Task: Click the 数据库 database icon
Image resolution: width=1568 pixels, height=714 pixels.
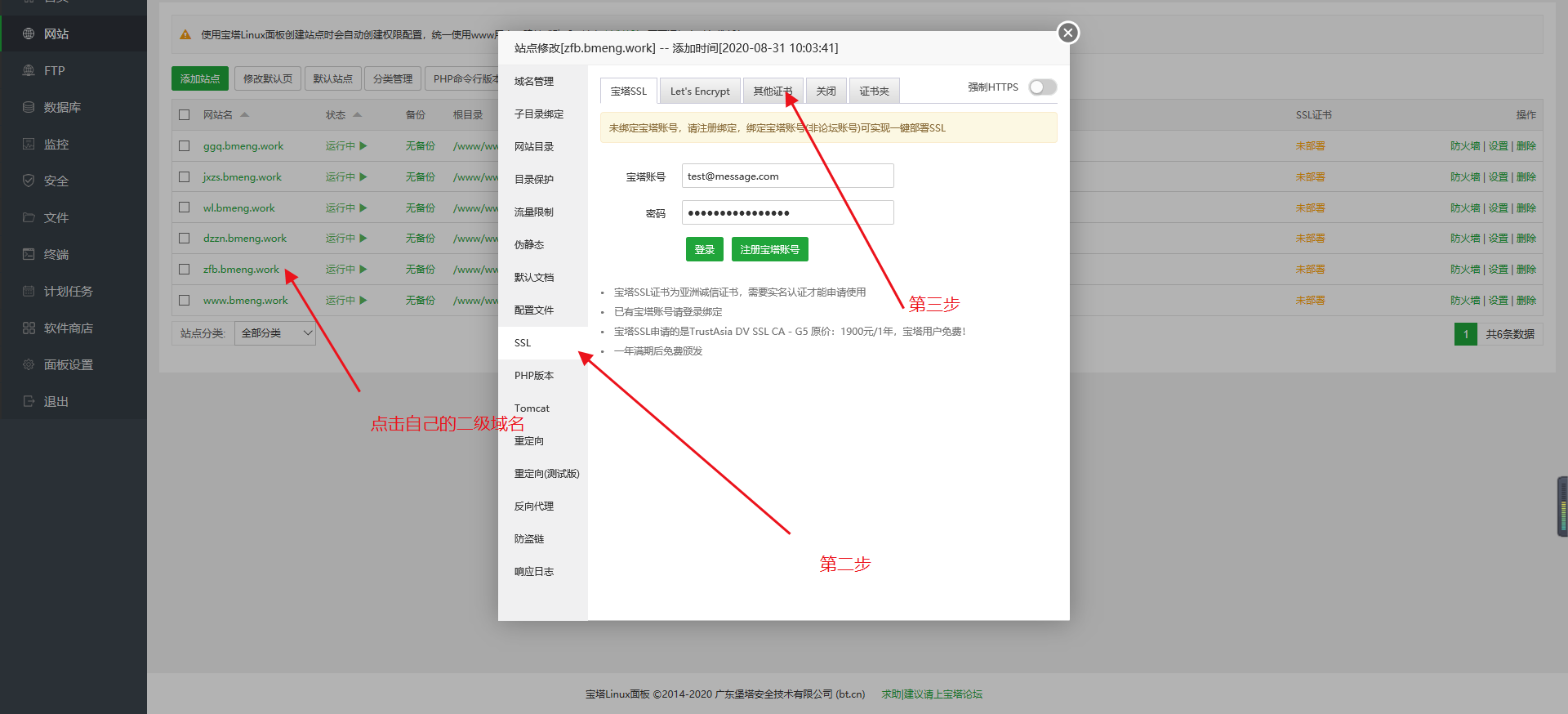Action: [29, 107]
